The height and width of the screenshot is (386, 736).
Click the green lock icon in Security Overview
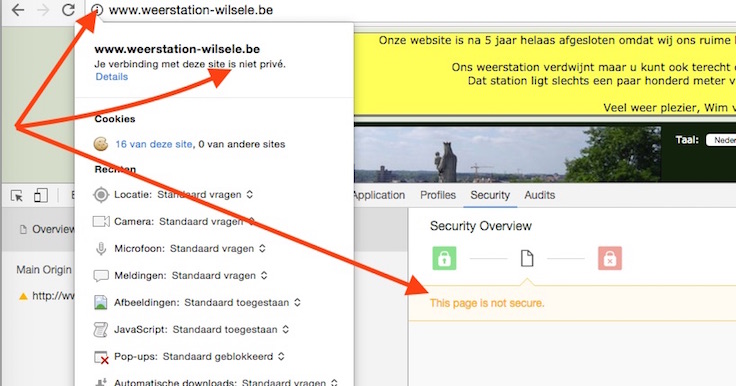444,258
